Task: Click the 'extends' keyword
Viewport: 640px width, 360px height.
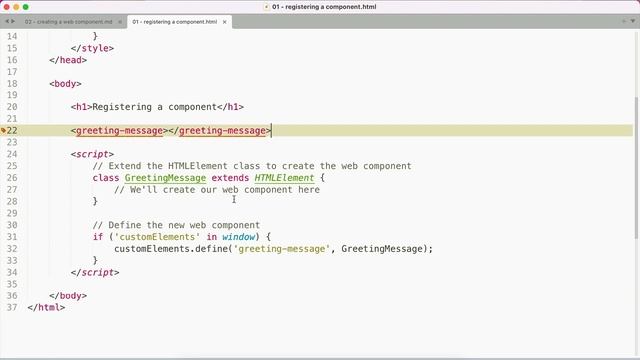Action: 230,178
